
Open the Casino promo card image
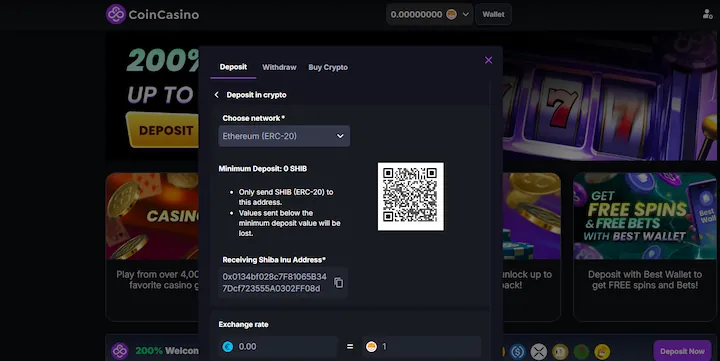(152, 216)
